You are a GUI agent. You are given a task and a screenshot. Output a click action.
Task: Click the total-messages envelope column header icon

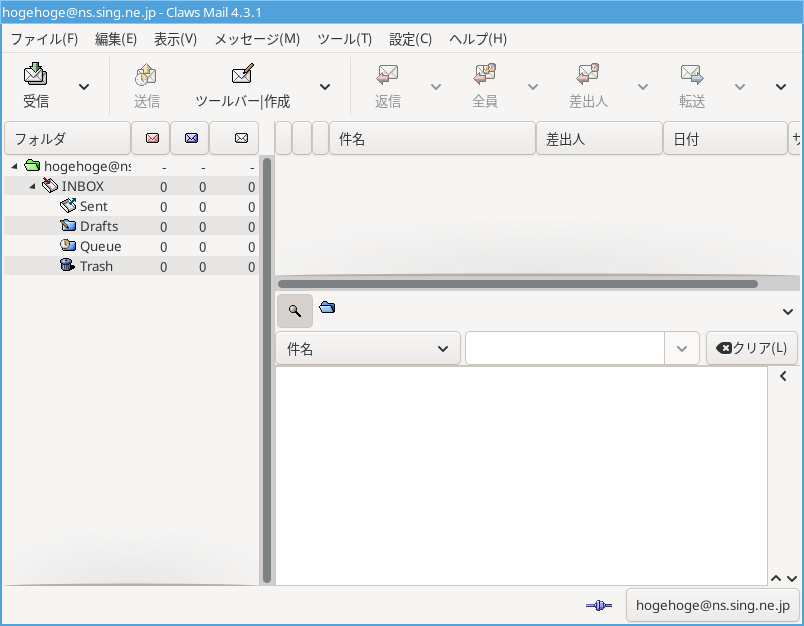coord(241,138)
